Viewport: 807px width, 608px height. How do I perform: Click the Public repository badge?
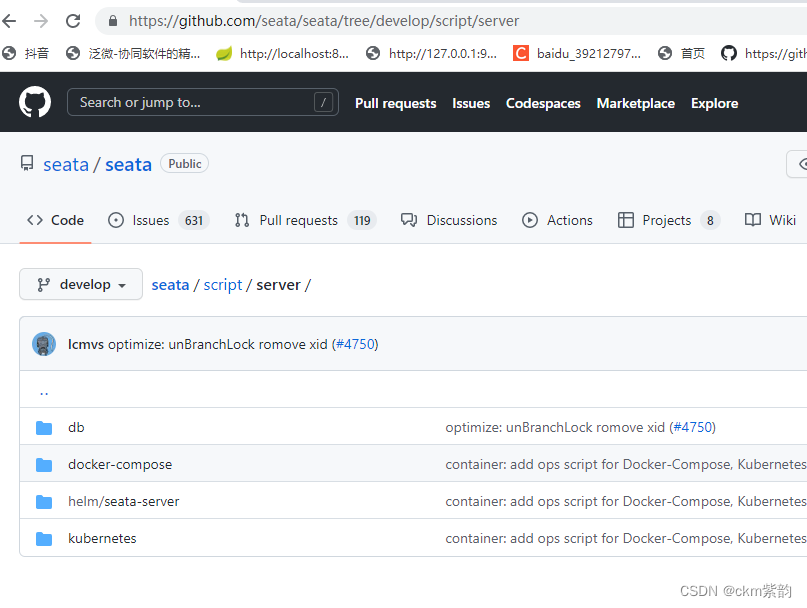tap(184, 163)
